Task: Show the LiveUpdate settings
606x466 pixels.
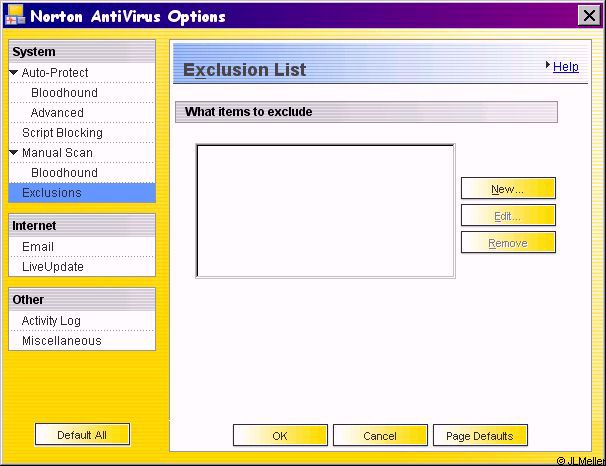Action: tap(53, 267)
